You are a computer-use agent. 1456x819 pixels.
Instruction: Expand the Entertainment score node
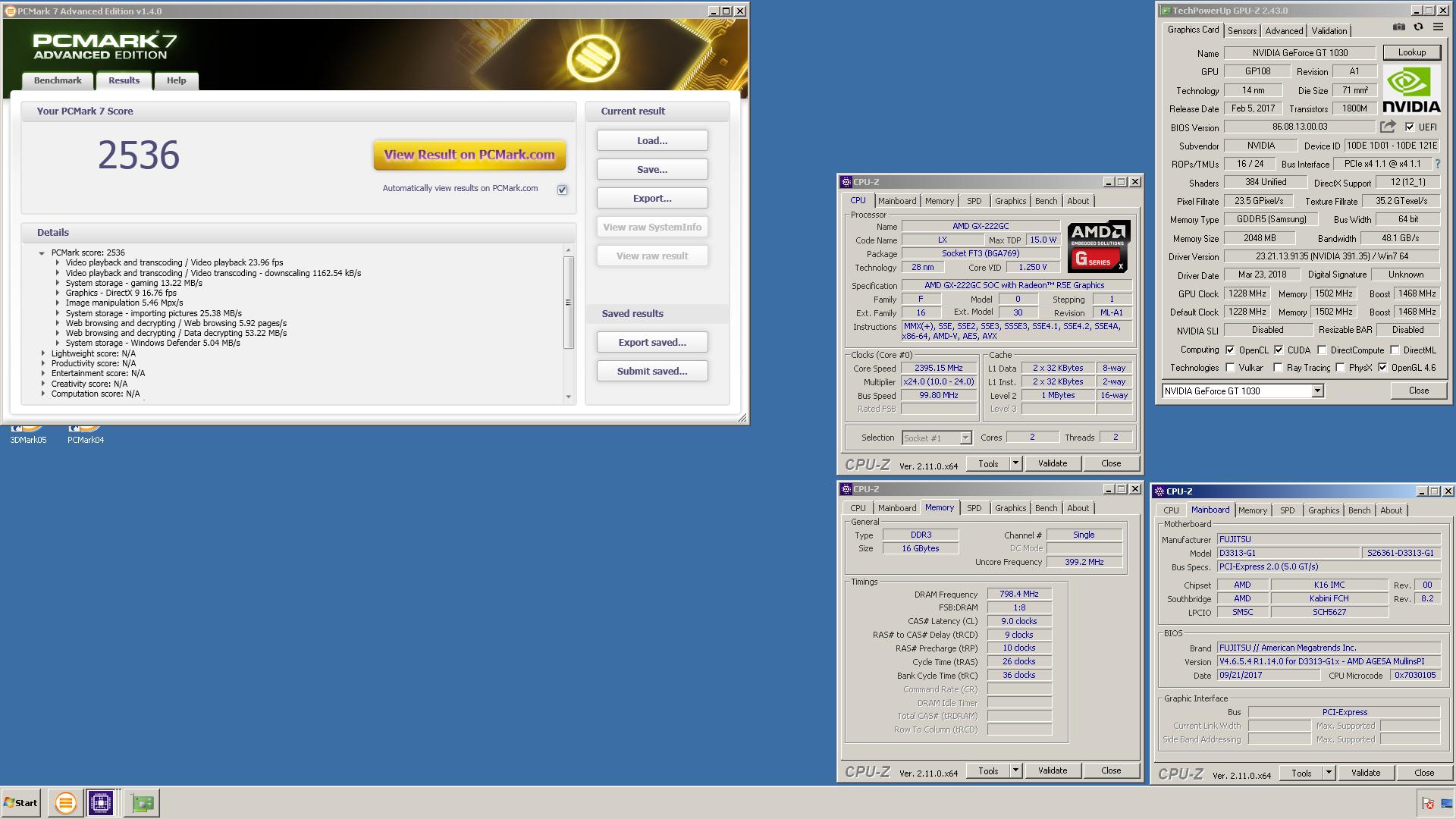[x=42, y=373]
